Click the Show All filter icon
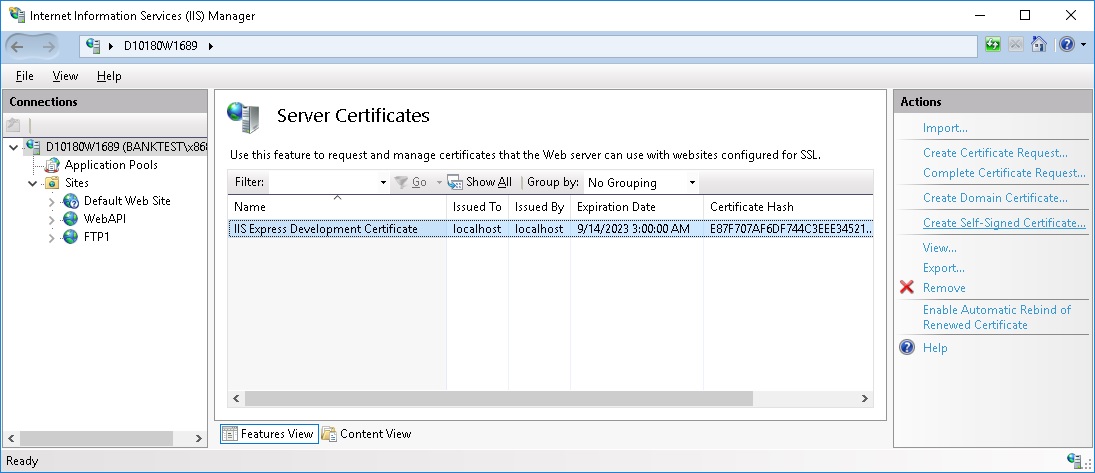The image size is (1095, 473). tap(455, 182)
